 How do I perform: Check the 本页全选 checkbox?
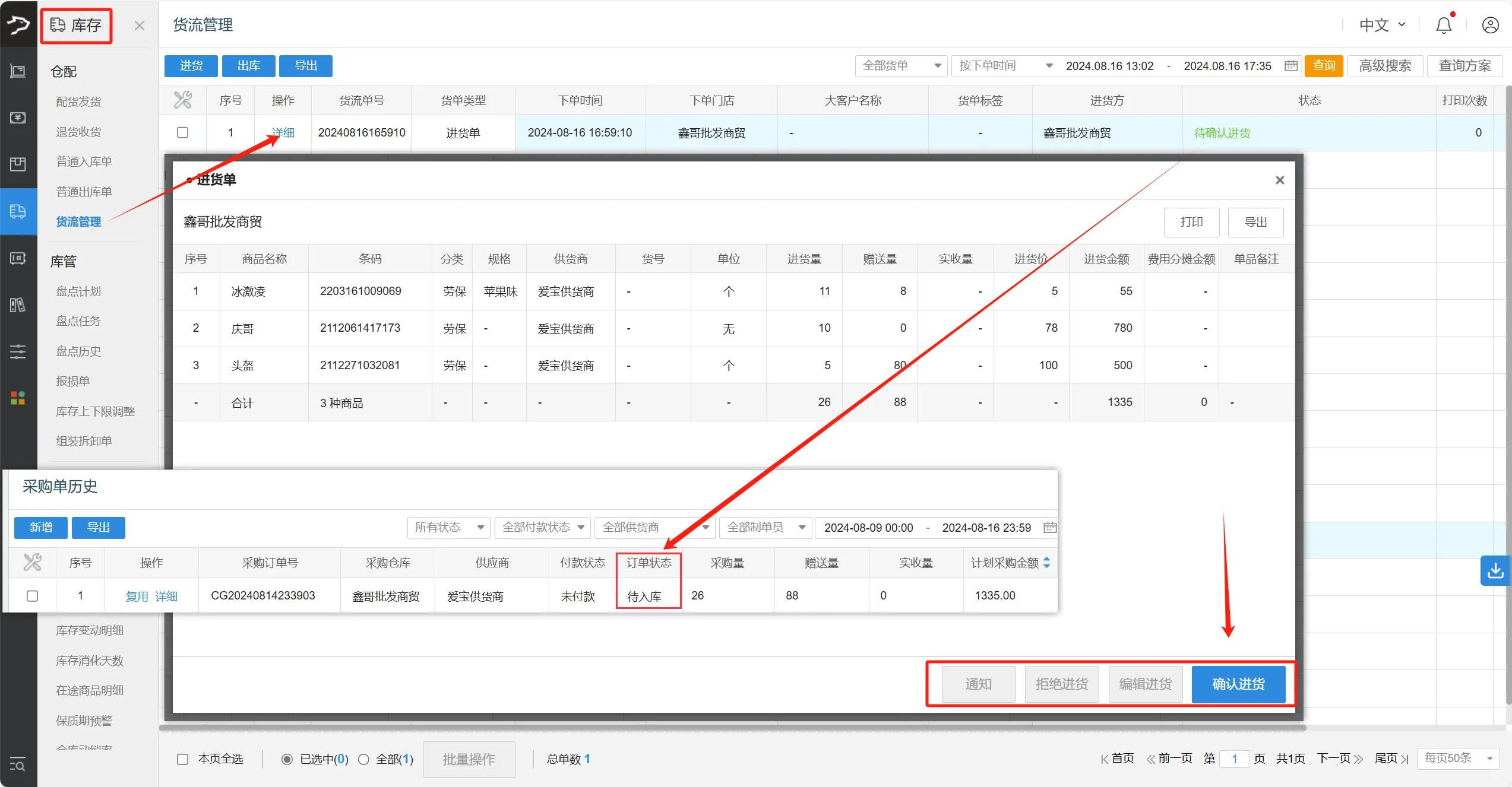point(182,759)
